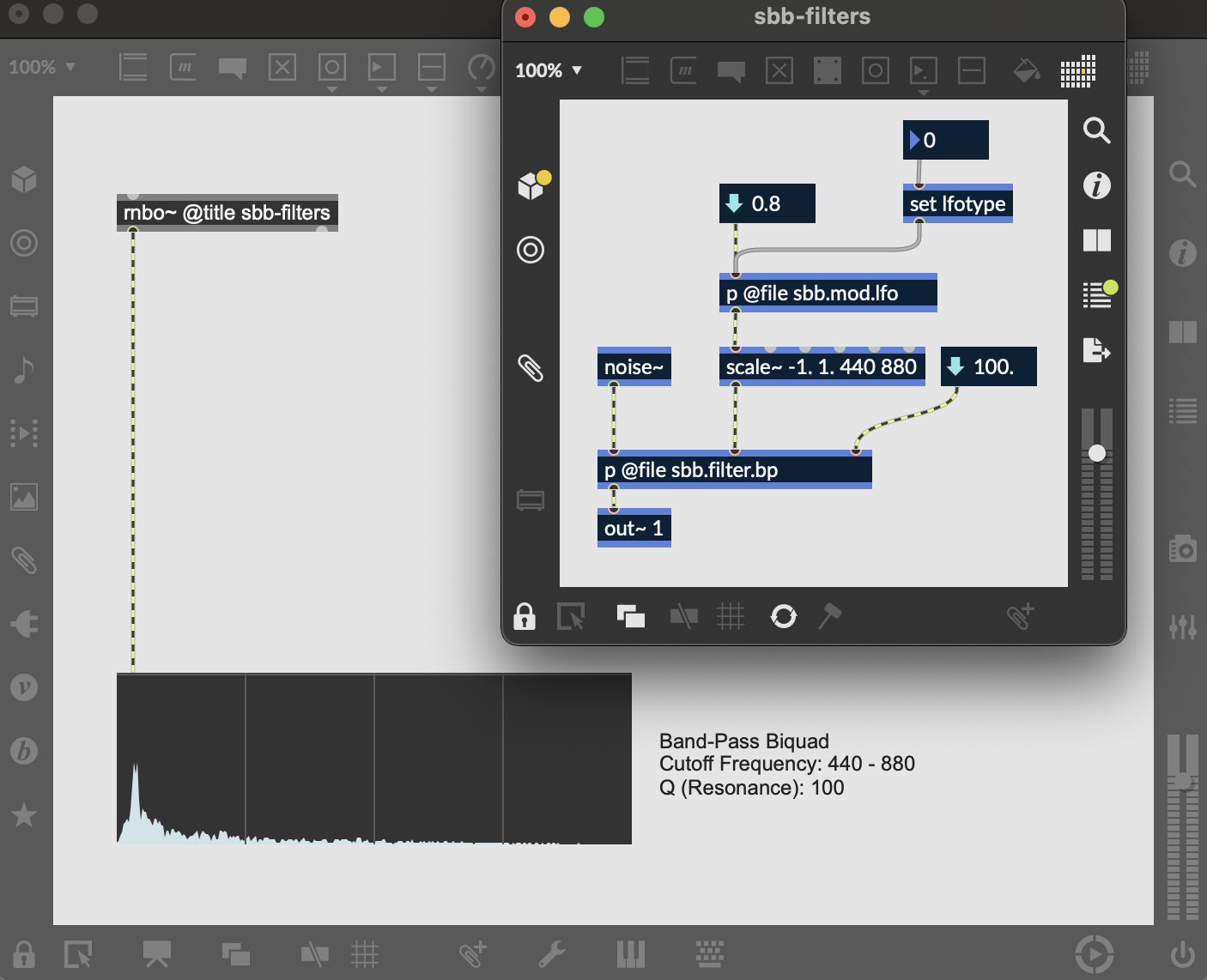Open packages cube icon in sbb-filters left sidebar
This screenshot has width=1207, height=980.
532,185
